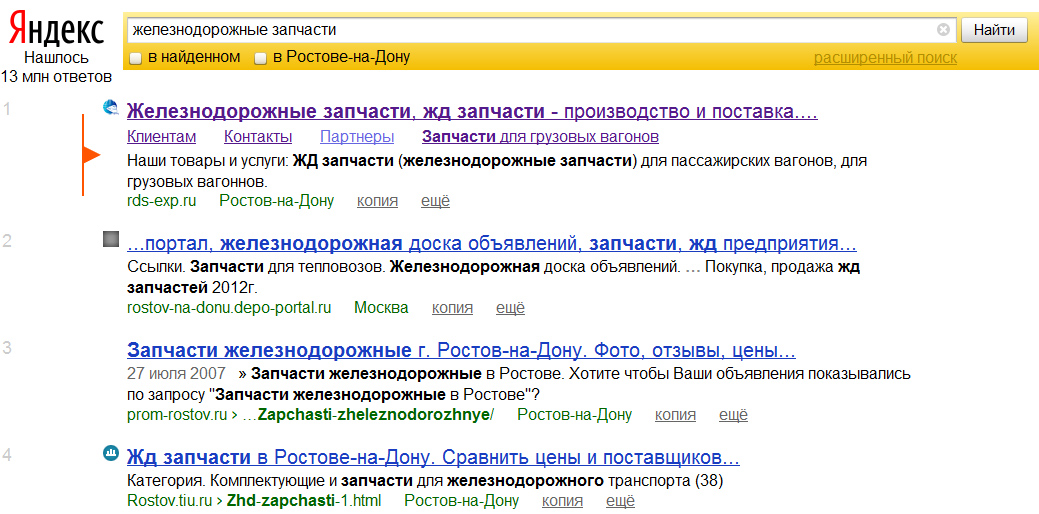1039x514 pixels.
Task: Click the Найти search button
Action: (x=995, y=30)
